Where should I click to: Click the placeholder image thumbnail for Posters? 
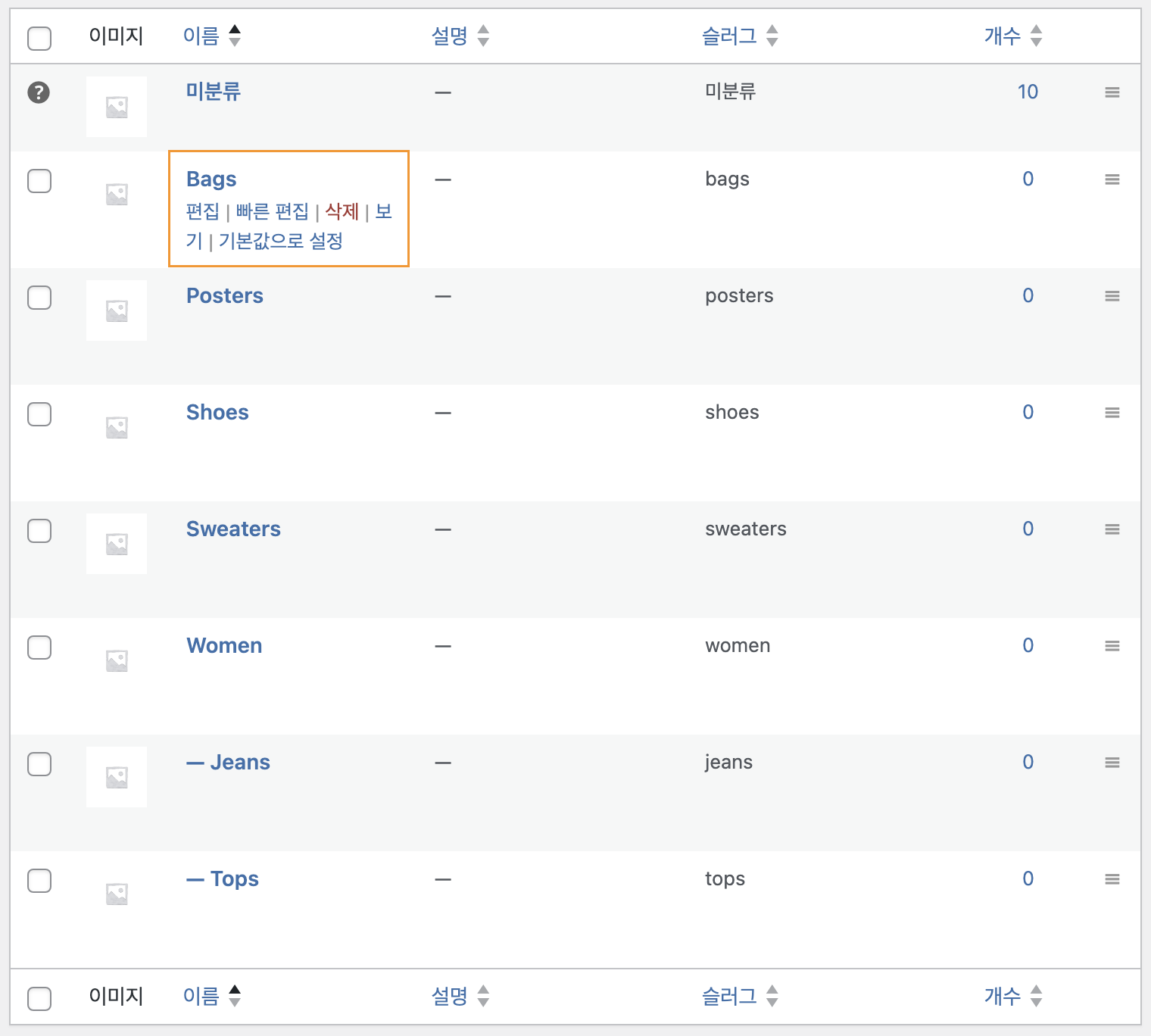pyautogui.click(x=117, y=310)
